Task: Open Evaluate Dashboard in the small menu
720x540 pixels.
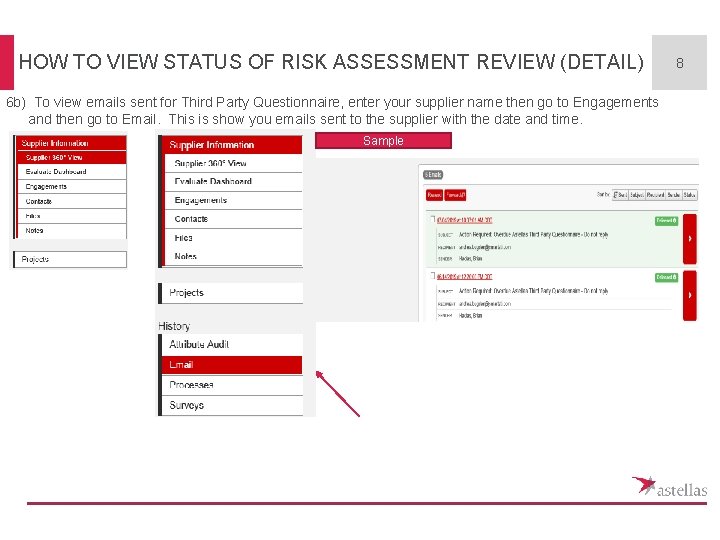Action: pyautogui.click(x=72, y=172)
